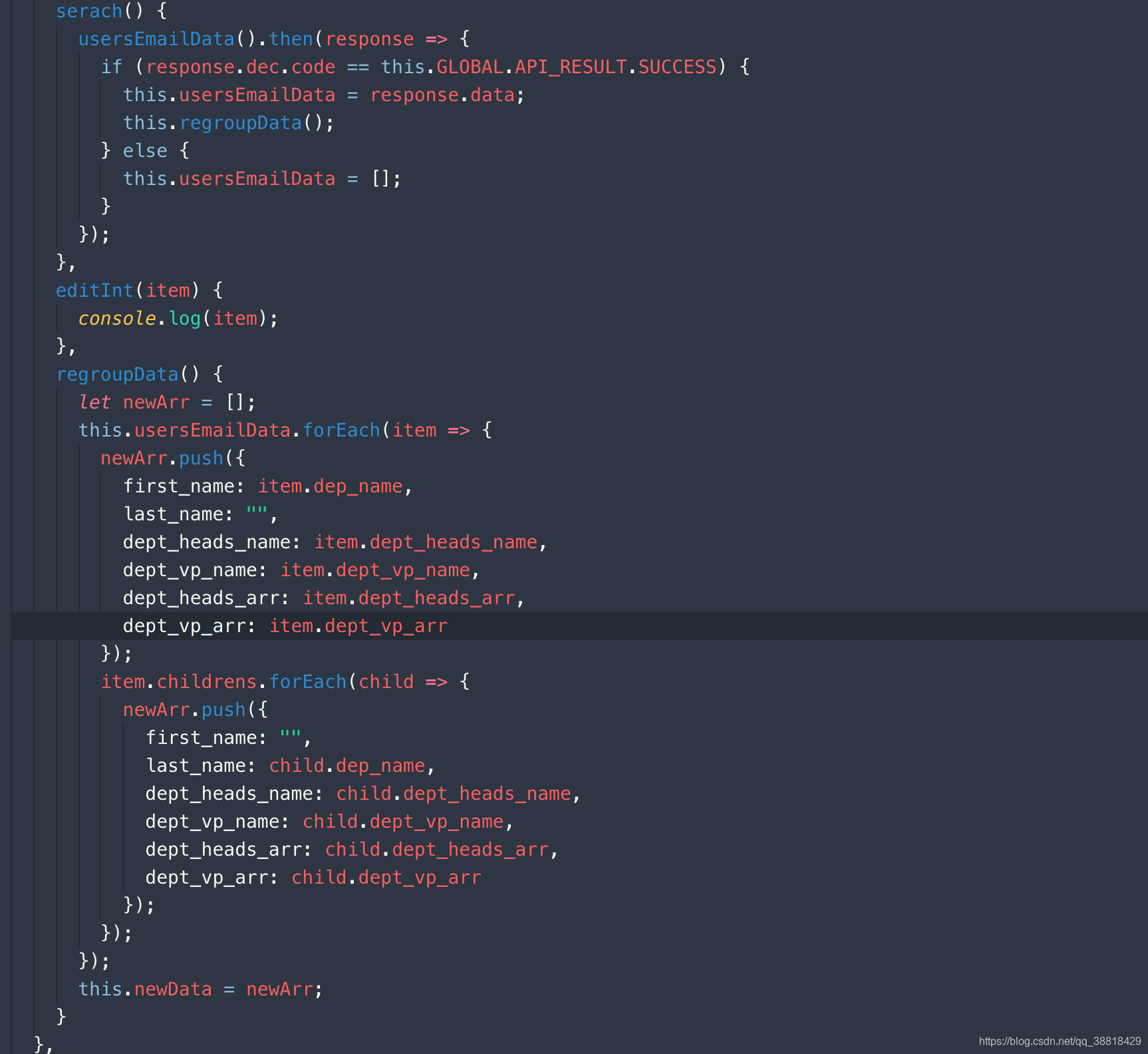Click editInt method name

click(x=94, y=290)
